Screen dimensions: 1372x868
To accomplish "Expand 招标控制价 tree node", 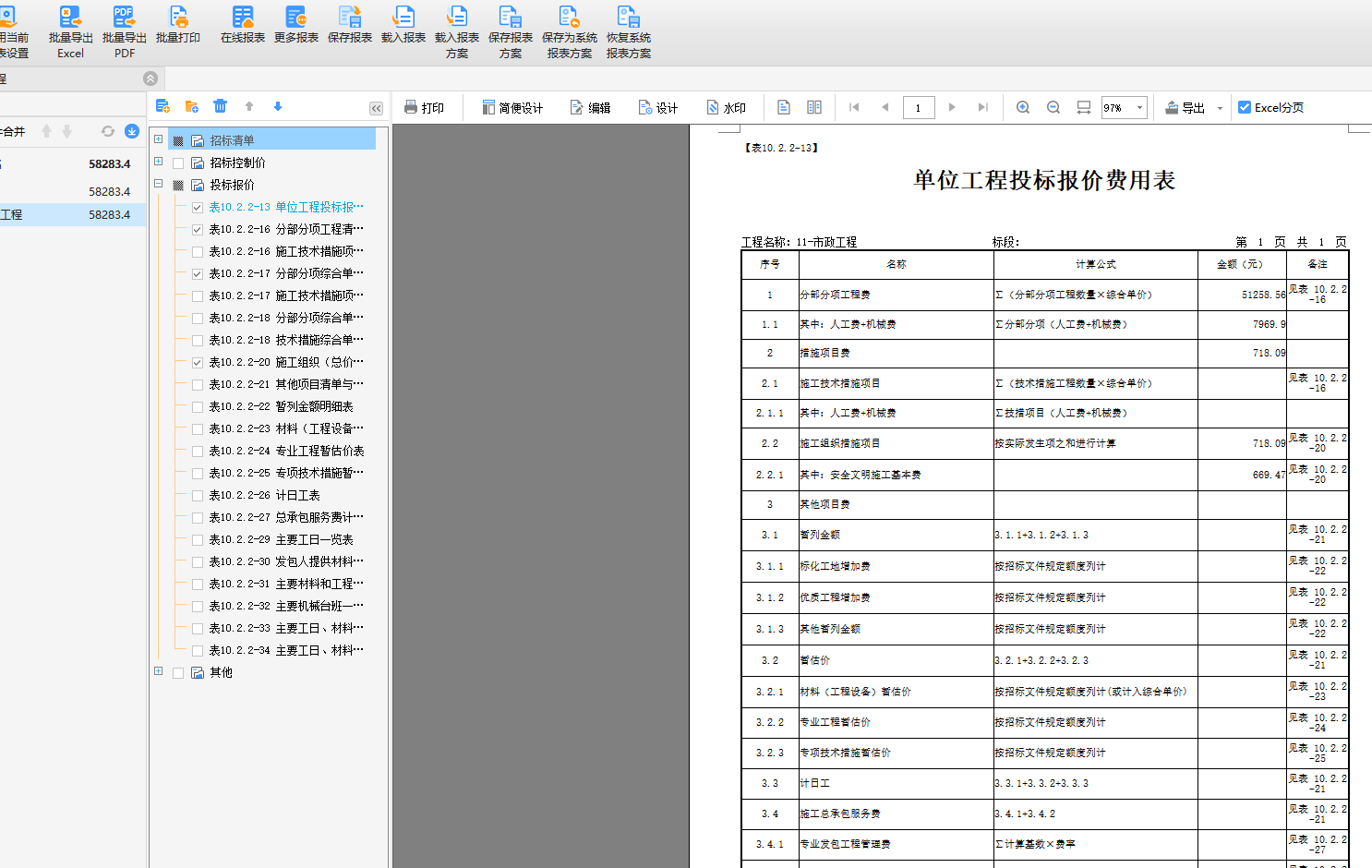I will click(158, 162).
